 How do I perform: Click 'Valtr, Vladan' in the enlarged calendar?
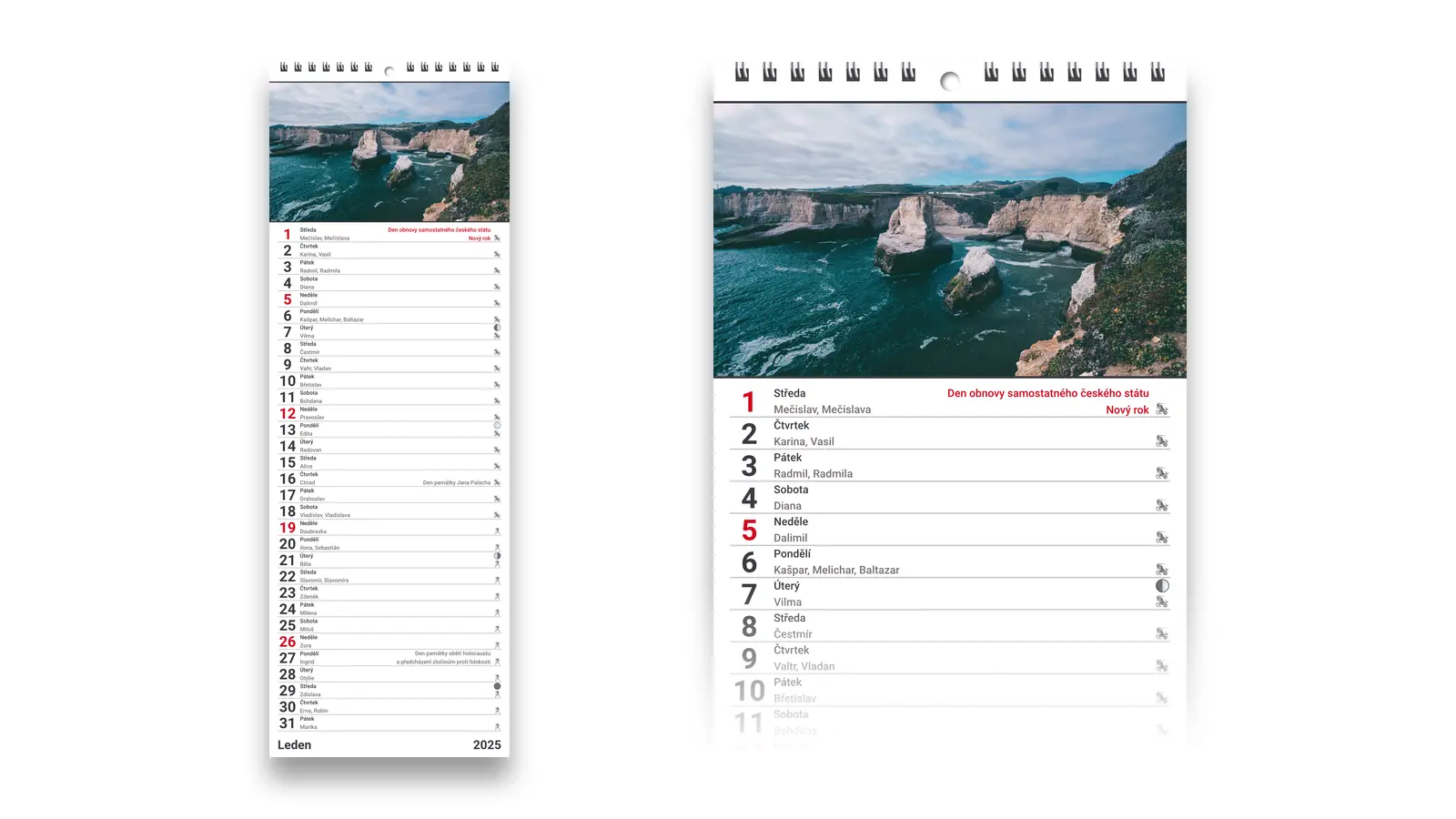click(x=804, y=666)
